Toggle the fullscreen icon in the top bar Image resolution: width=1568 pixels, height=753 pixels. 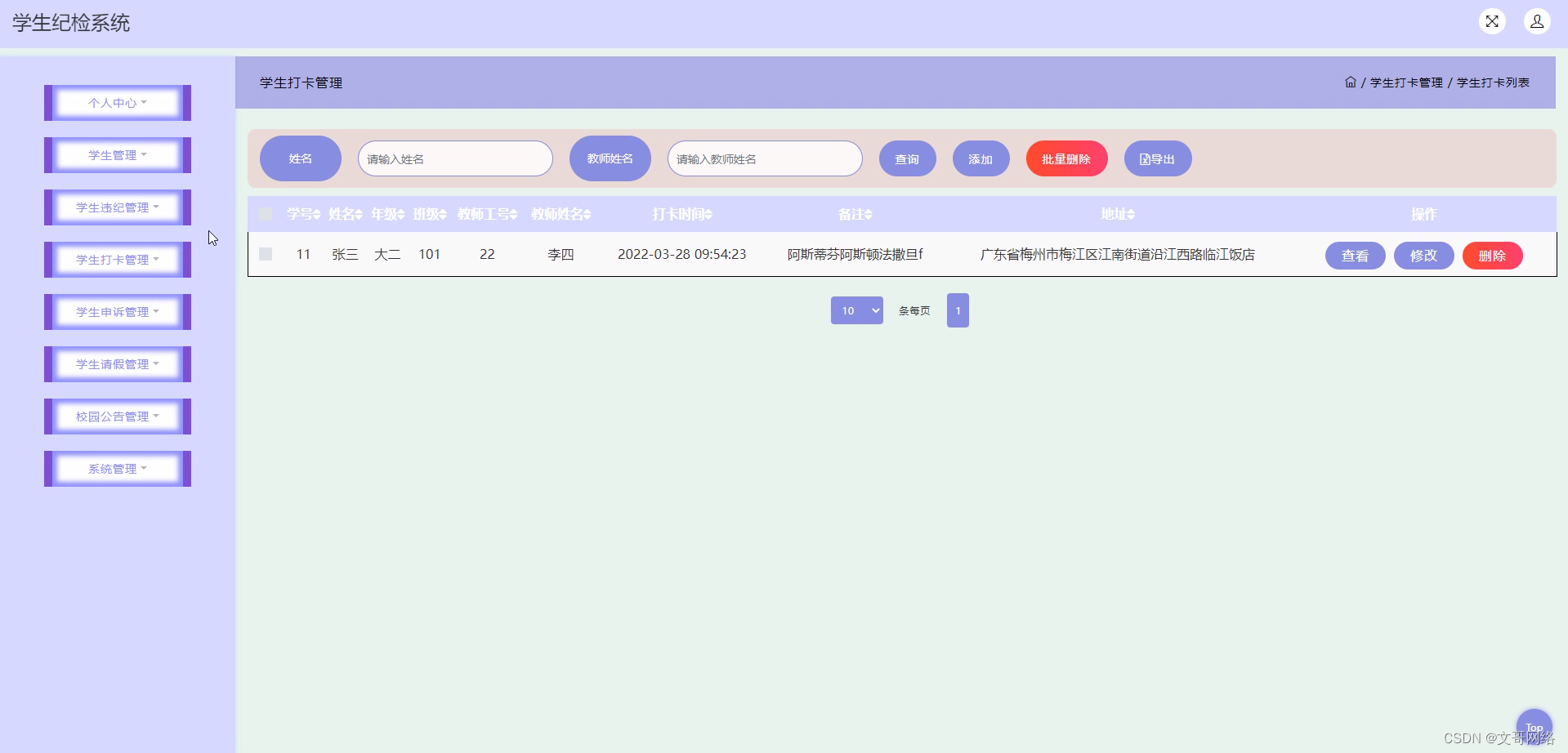coord(1492,21)
